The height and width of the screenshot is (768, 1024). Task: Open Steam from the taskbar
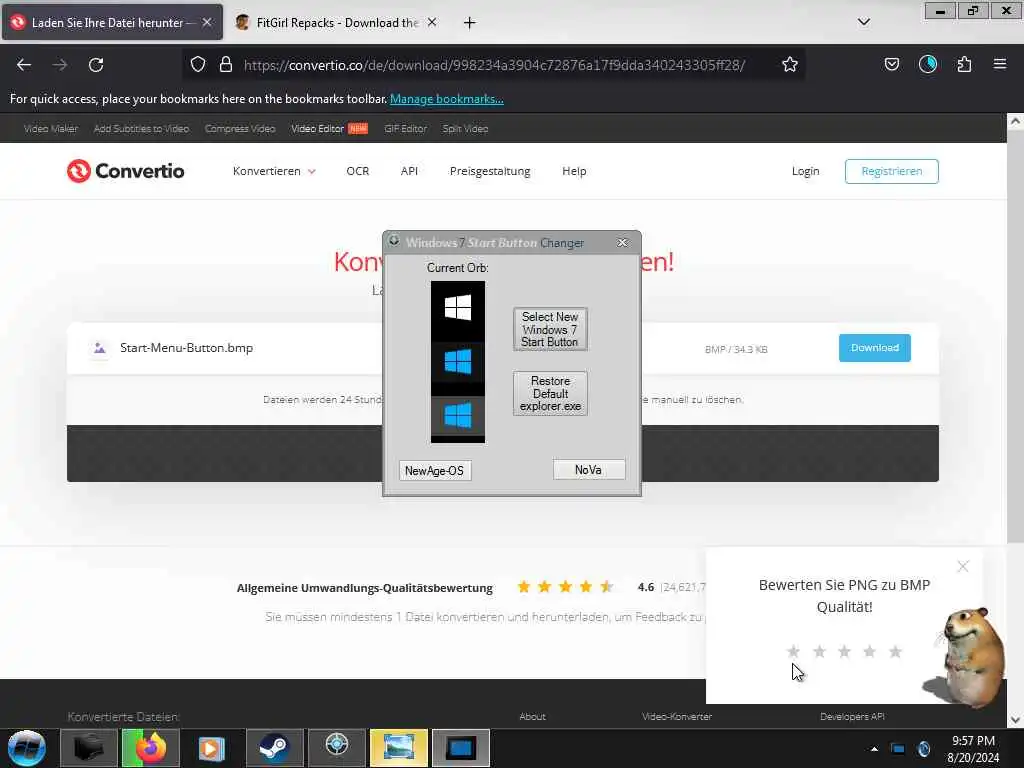[274, 748]
